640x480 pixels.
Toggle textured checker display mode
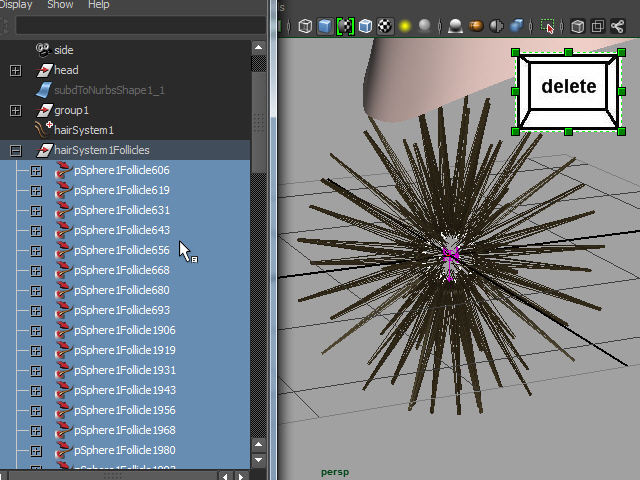385,26
